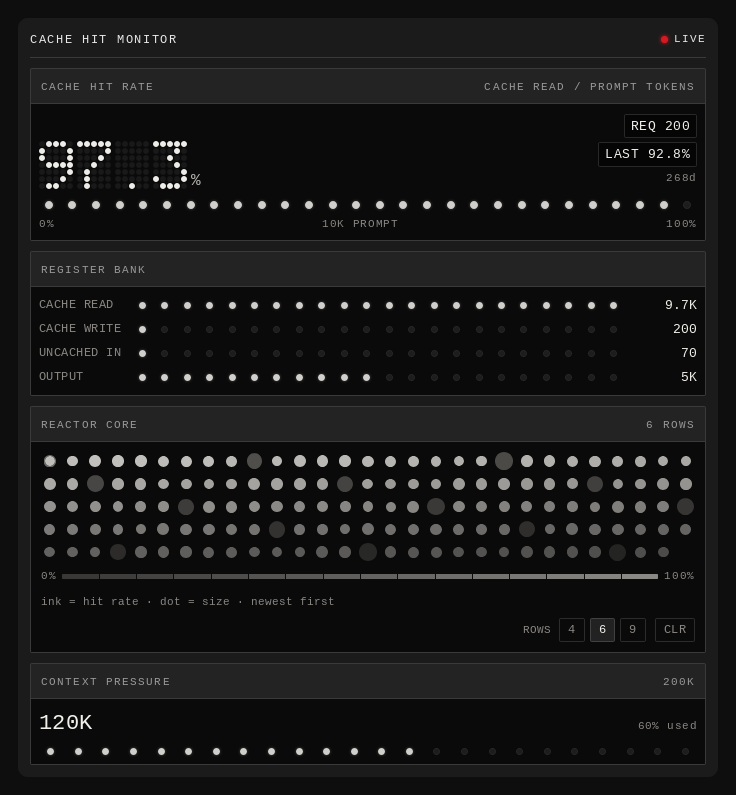Click the CACHE WRITE value 200

(x=684, y=329)
